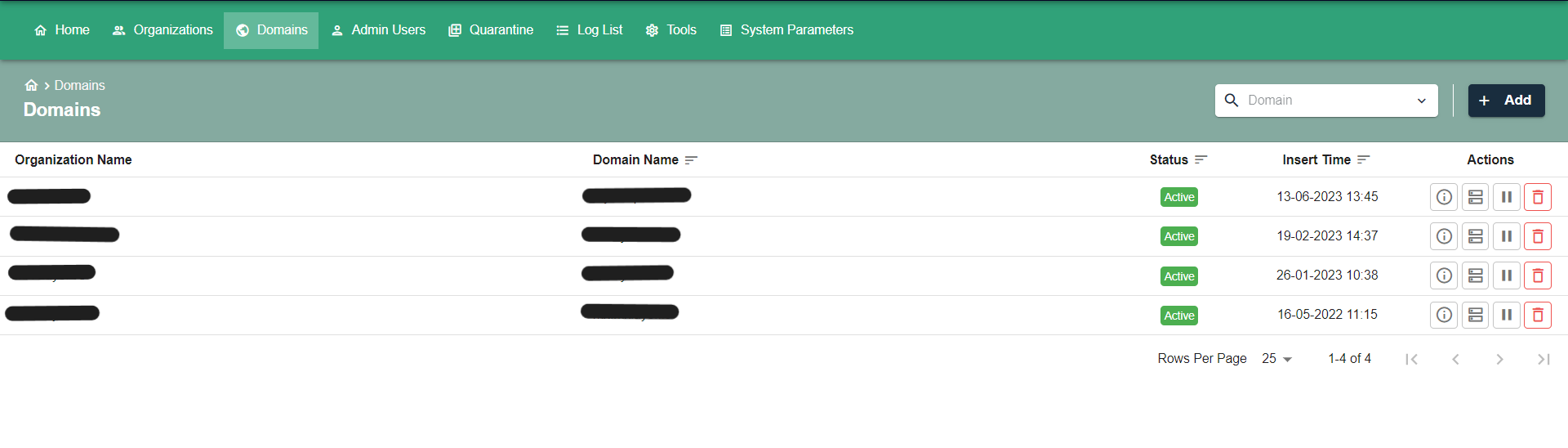Jump to the last page
1568x448 pixels.
pyautogui.click(x=1543, y=359)
